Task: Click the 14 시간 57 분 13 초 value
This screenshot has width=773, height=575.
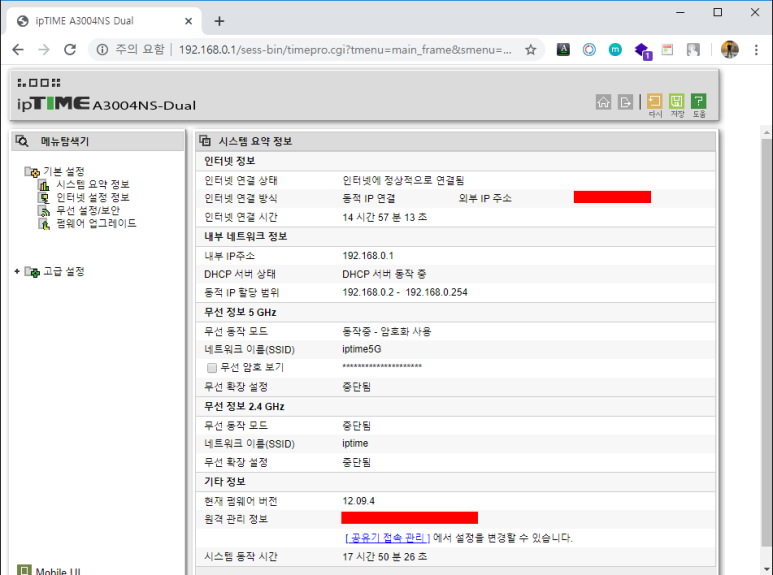Action: [385, 217]
